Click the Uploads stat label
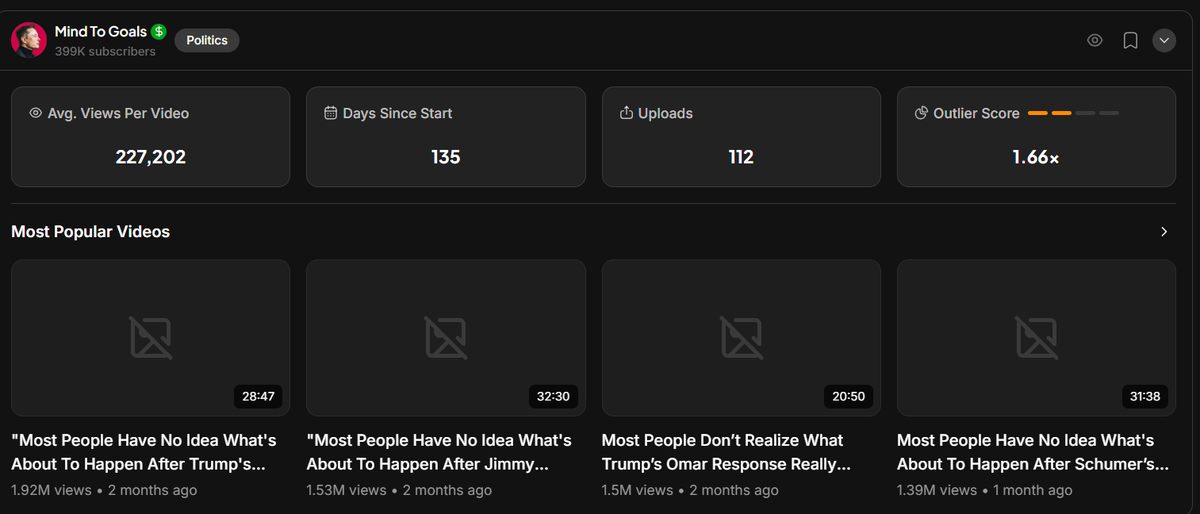Viewport: 1200px width, 514px height. point(665,113)
